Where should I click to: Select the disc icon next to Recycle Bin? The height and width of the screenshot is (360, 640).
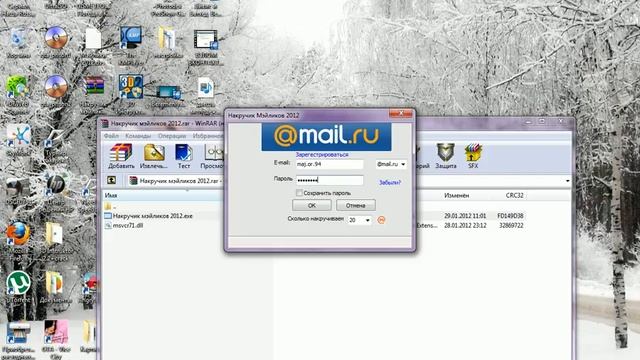56,38
